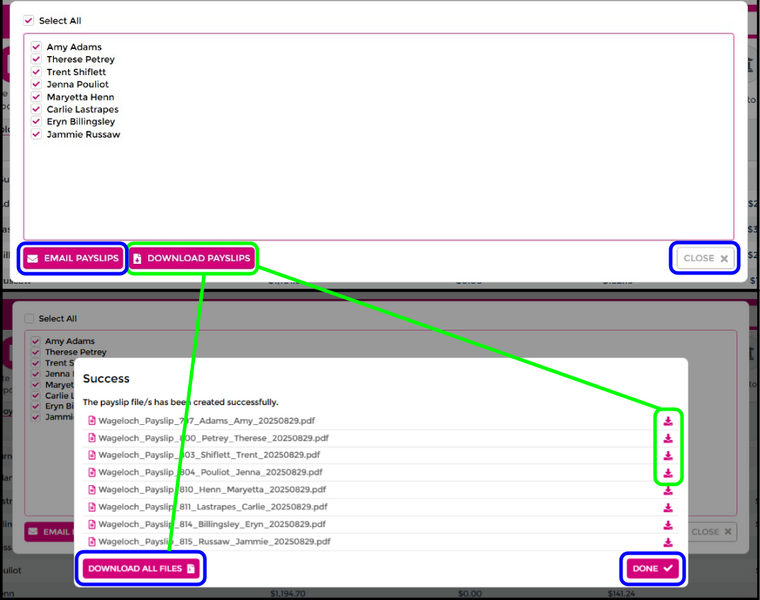760x600 pixels.
Task: Click download icon for Petrey_Therese payslip
Action: 668,438
